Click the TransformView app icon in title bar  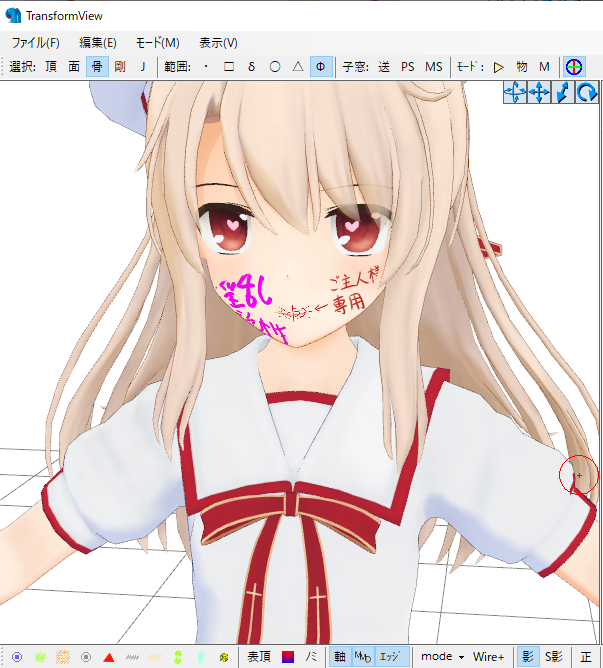coord(13,15)
